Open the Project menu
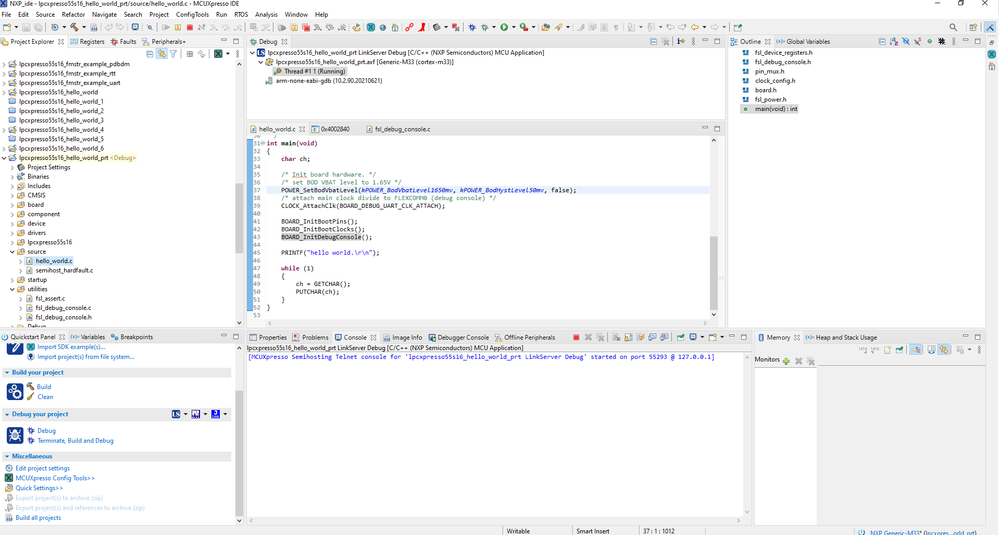This screenshot has width=999, height=535. 159,14
